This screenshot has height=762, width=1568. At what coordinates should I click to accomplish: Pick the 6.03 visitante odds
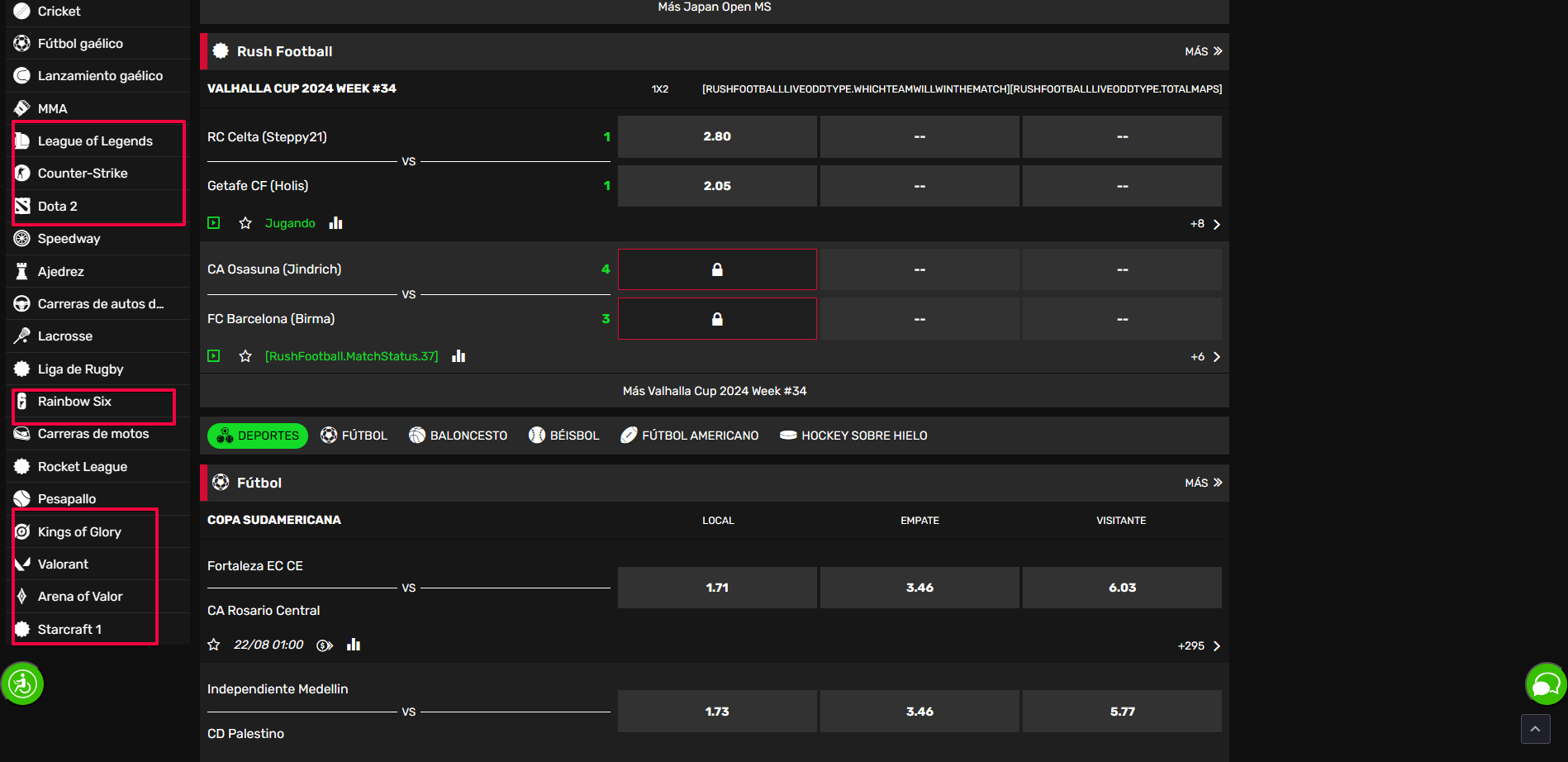coord(1122,588)
